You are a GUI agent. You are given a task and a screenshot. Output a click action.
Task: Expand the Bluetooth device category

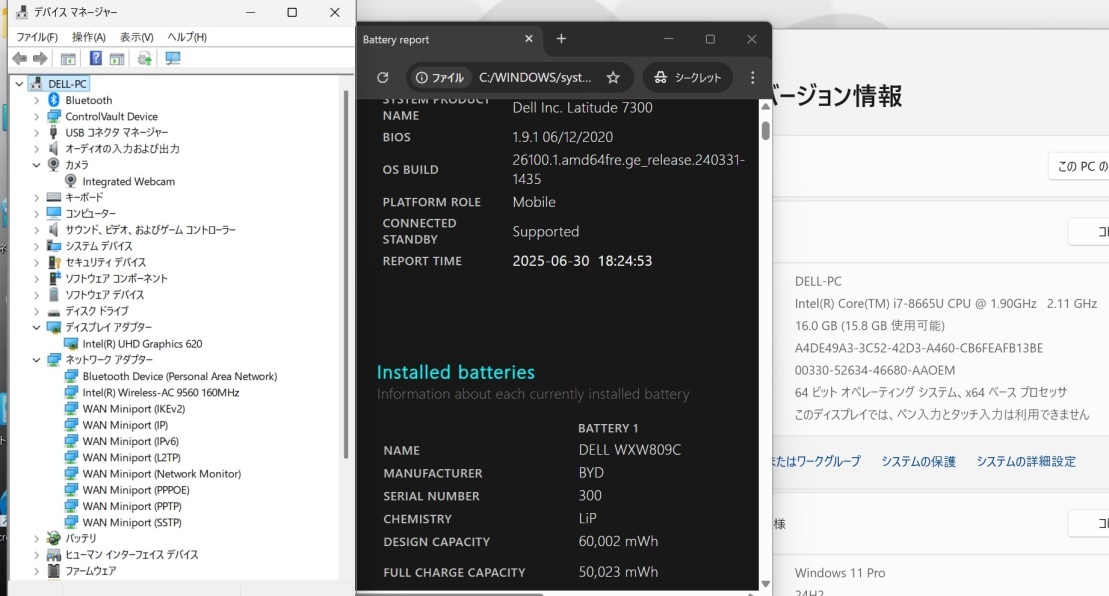point(37,100)
